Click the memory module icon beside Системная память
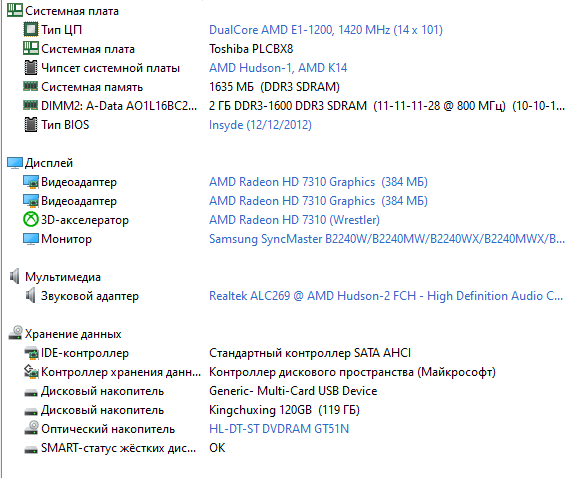Image resolution: width=574 pixels, height=478 pixels. pos(30,86)
